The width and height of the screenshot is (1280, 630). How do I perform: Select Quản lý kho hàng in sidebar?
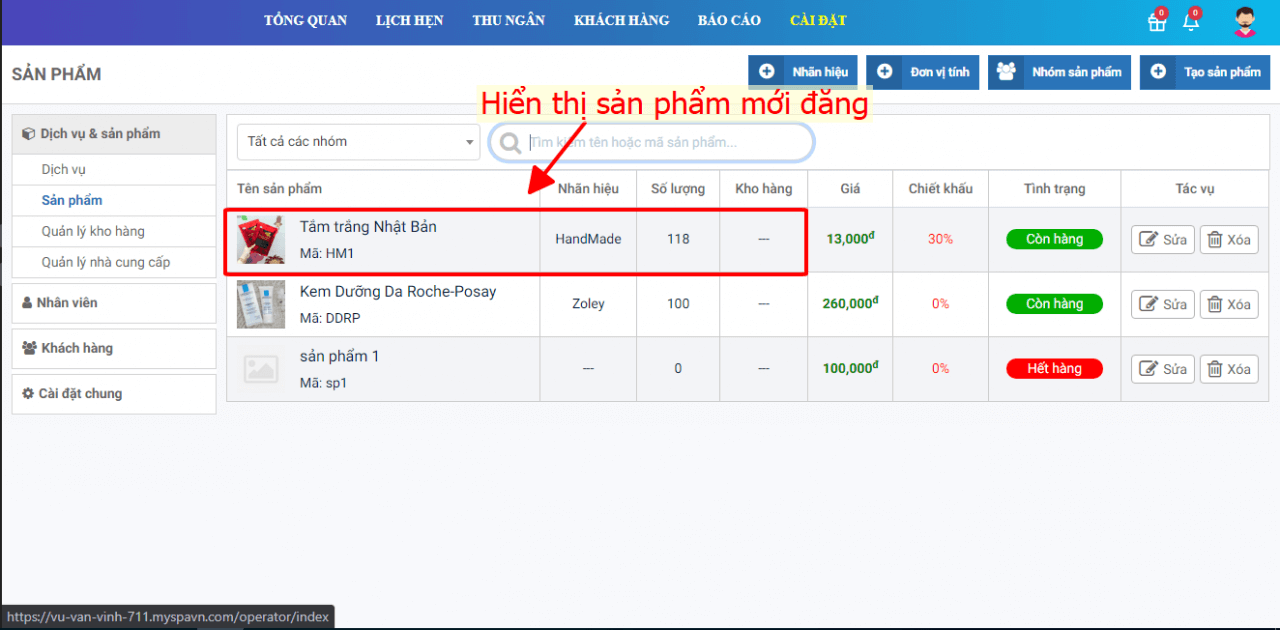pyautogui.click(x=93, y=231)
